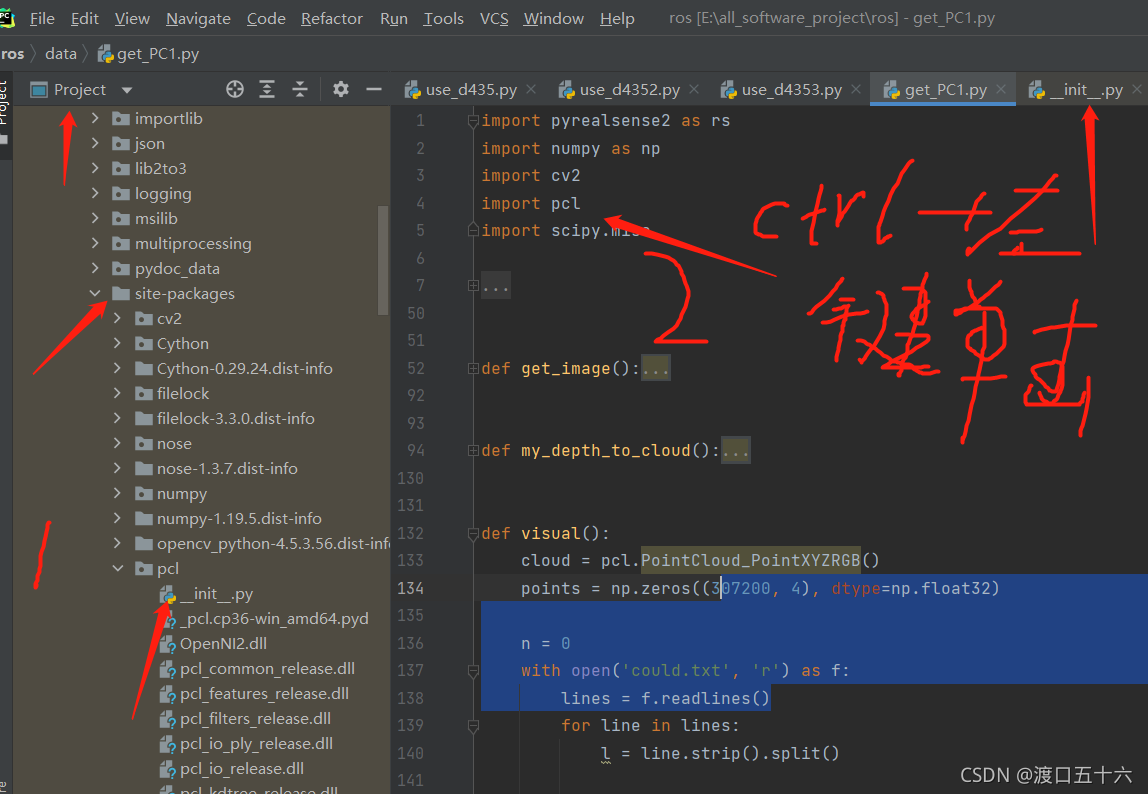Click the Project panel scrollbar
The width and height of the screenshot is (1148, 794).
pos(383,250)
